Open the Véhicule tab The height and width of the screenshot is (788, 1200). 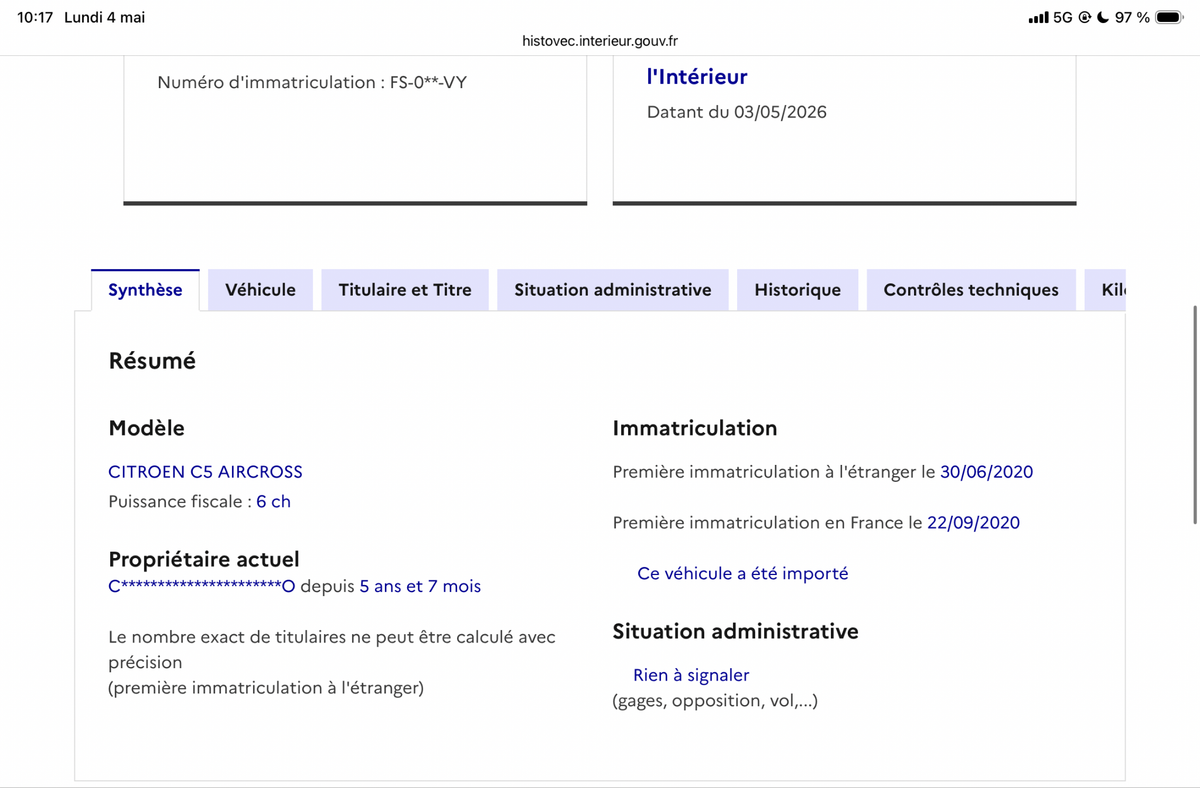(260, 290)
